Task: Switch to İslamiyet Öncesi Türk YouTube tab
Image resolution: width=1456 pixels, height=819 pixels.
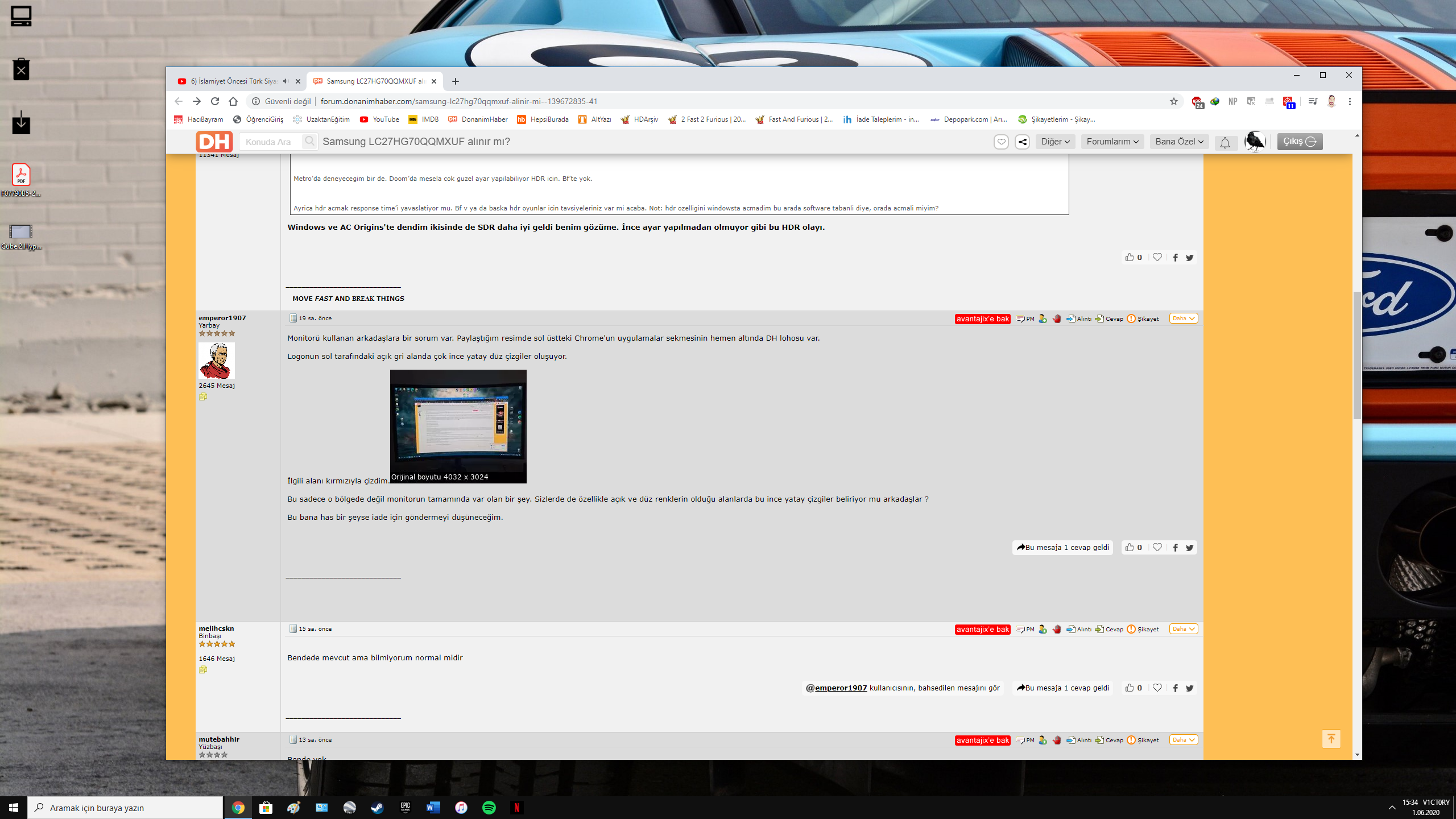Action: pos(233,81)
